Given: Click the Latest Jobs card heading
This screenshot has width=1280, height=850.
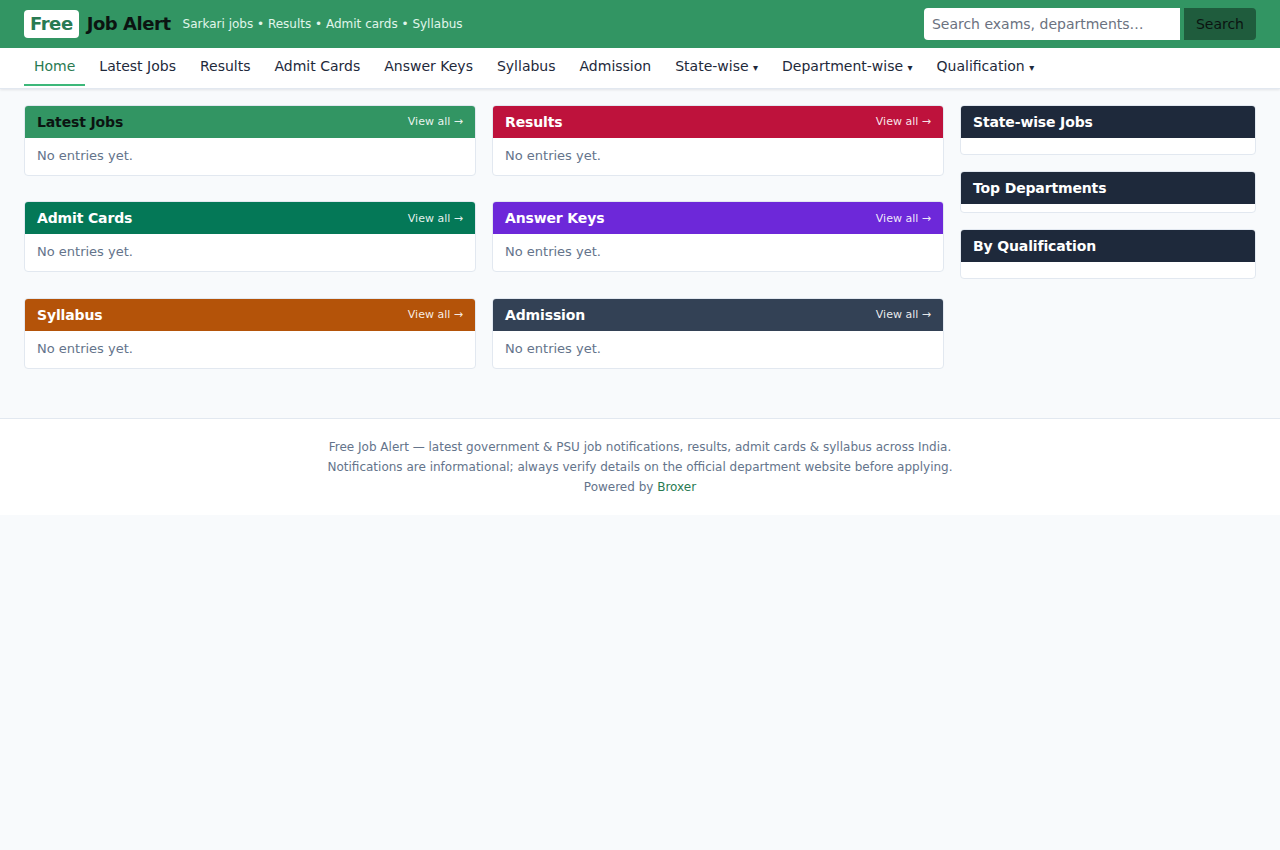Looking at the screenshot, I should (x=80, y=122).
